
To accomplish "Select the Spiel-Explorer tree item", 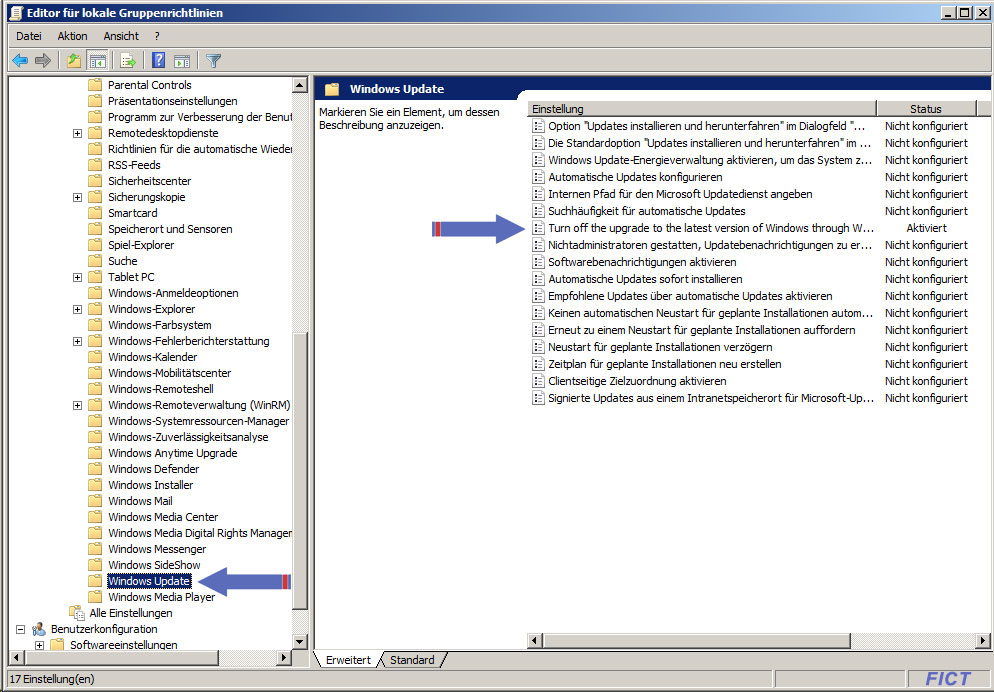I will (x=141, y=245).
